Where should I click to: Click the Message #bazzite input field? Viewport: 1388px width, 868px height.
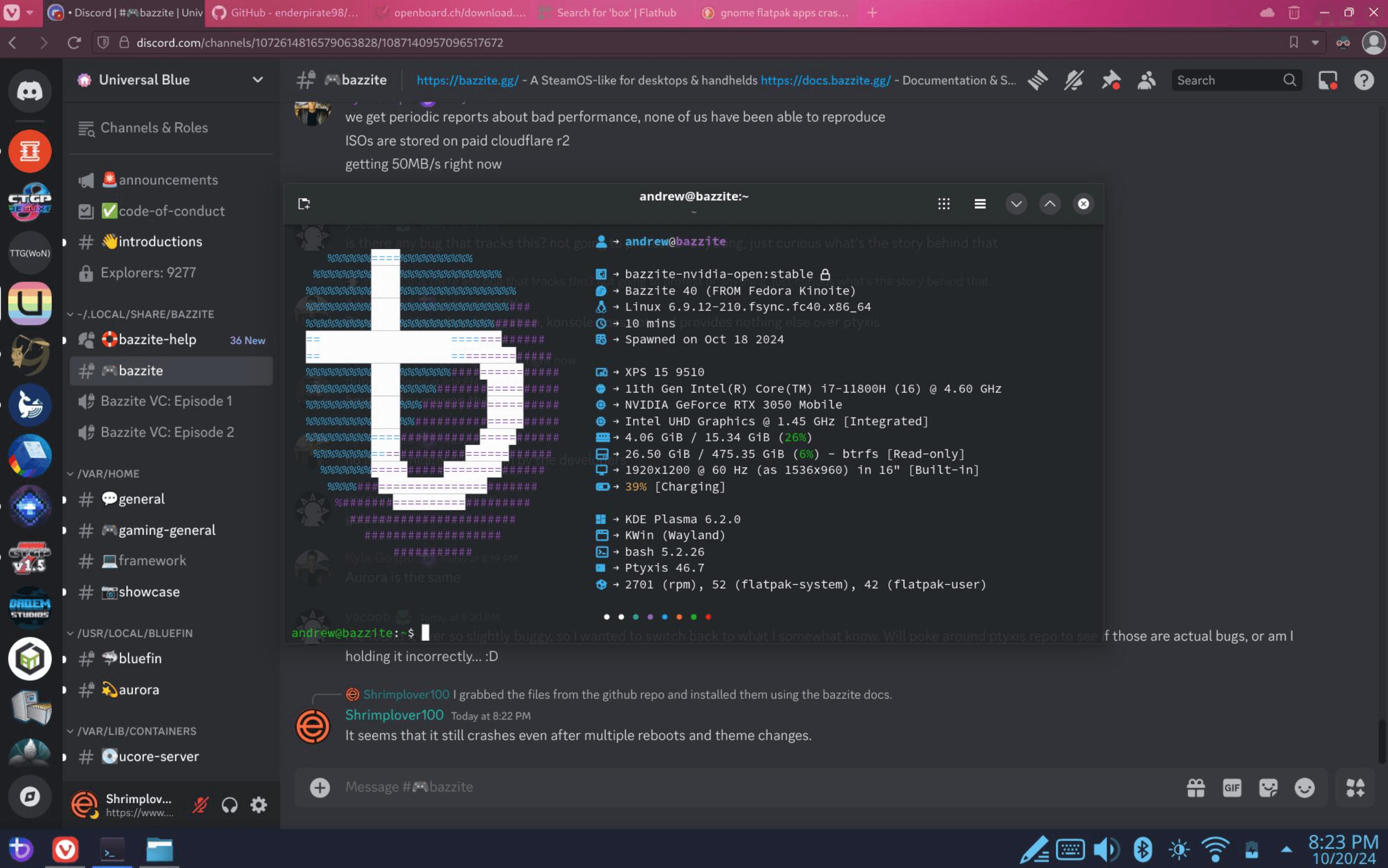758,787
